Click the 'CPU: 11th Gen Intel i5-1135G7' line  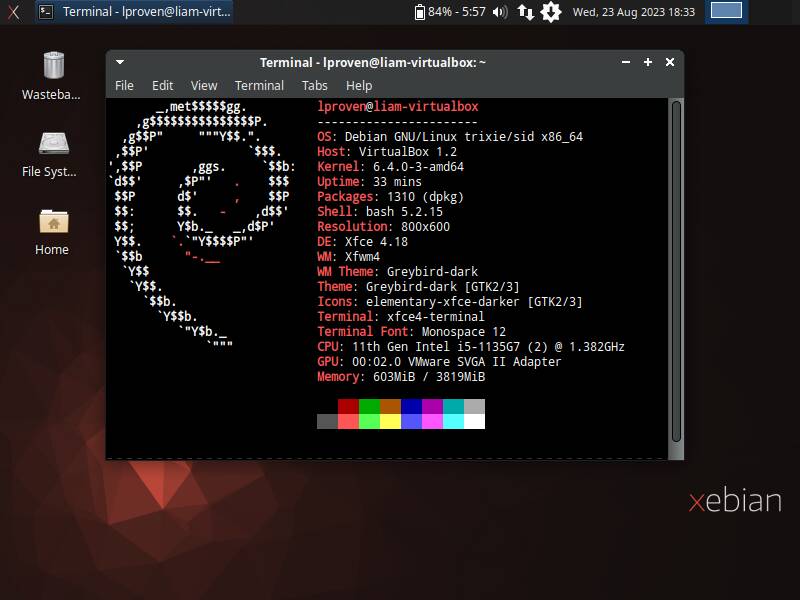(x=471, y=346)
